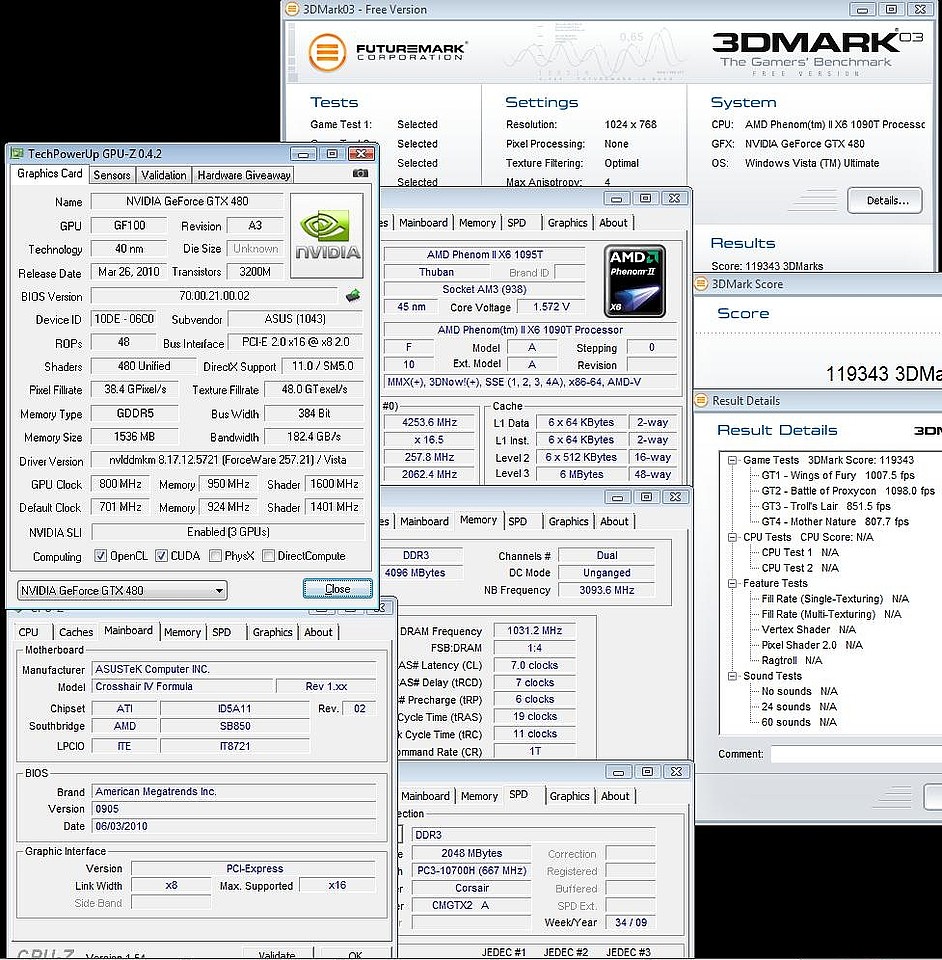Click the NVIDIA logo in GPU-Z
Screen dimensions: 942x960
[327, 236]
